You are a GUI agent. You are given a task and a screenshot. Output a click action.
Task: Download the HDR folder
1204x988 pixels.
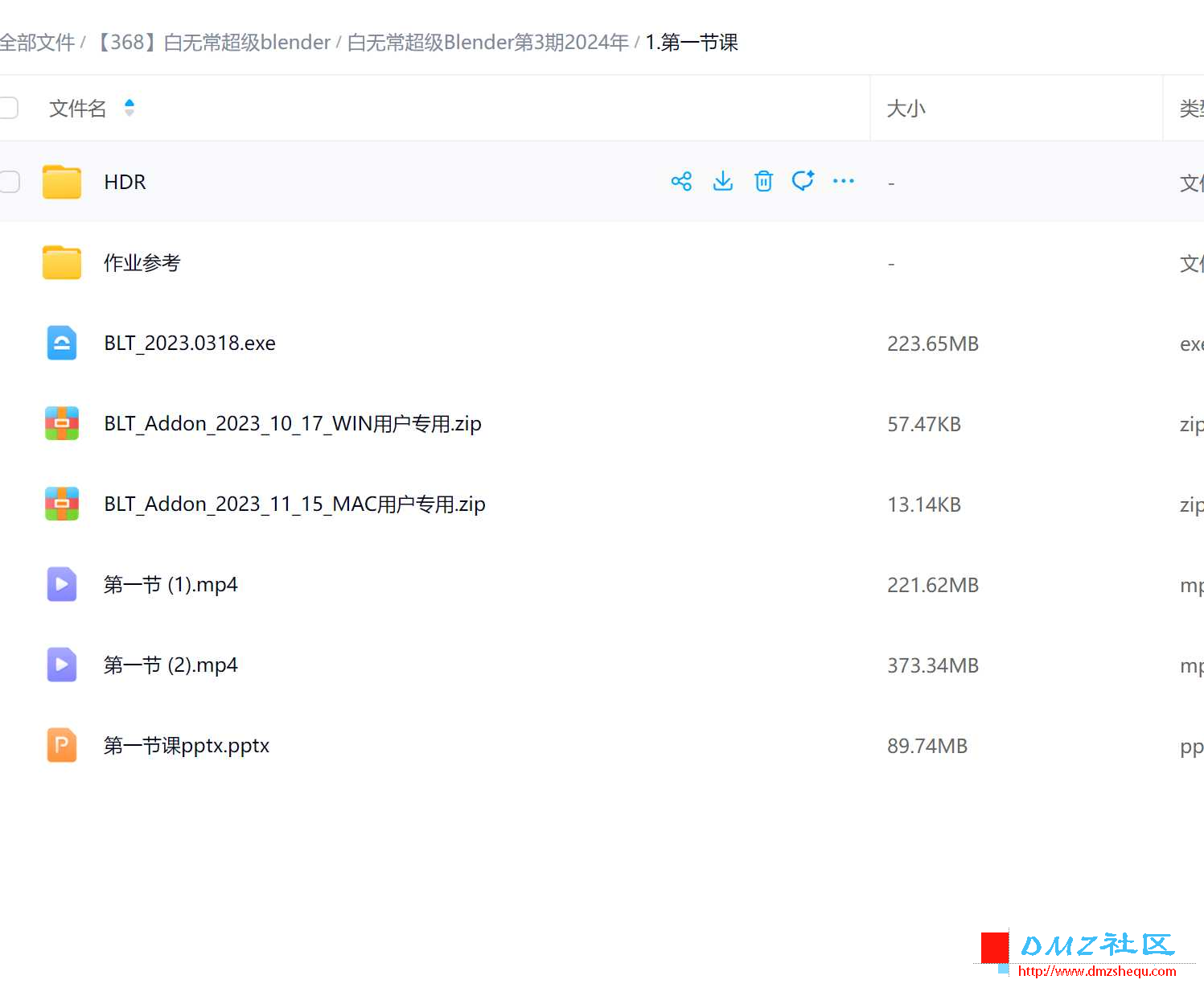tap(723, 181)
